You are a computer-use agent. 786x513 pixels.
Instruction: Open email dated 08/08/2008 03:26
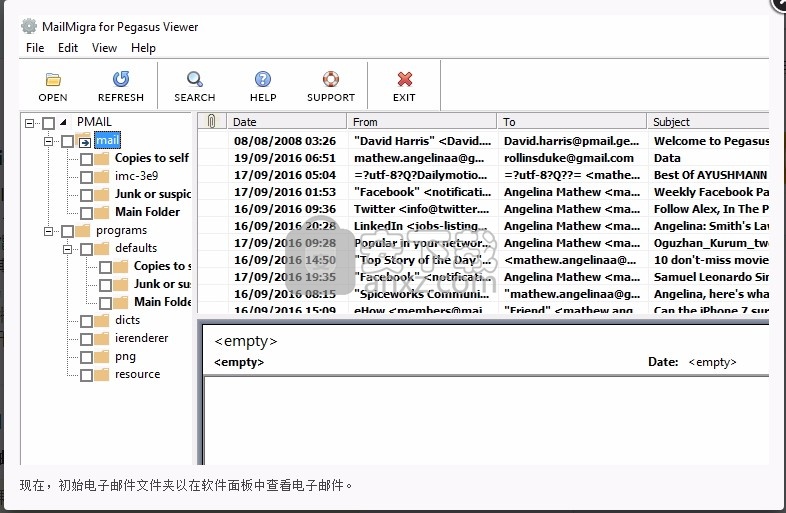click(x=483, y=141)
